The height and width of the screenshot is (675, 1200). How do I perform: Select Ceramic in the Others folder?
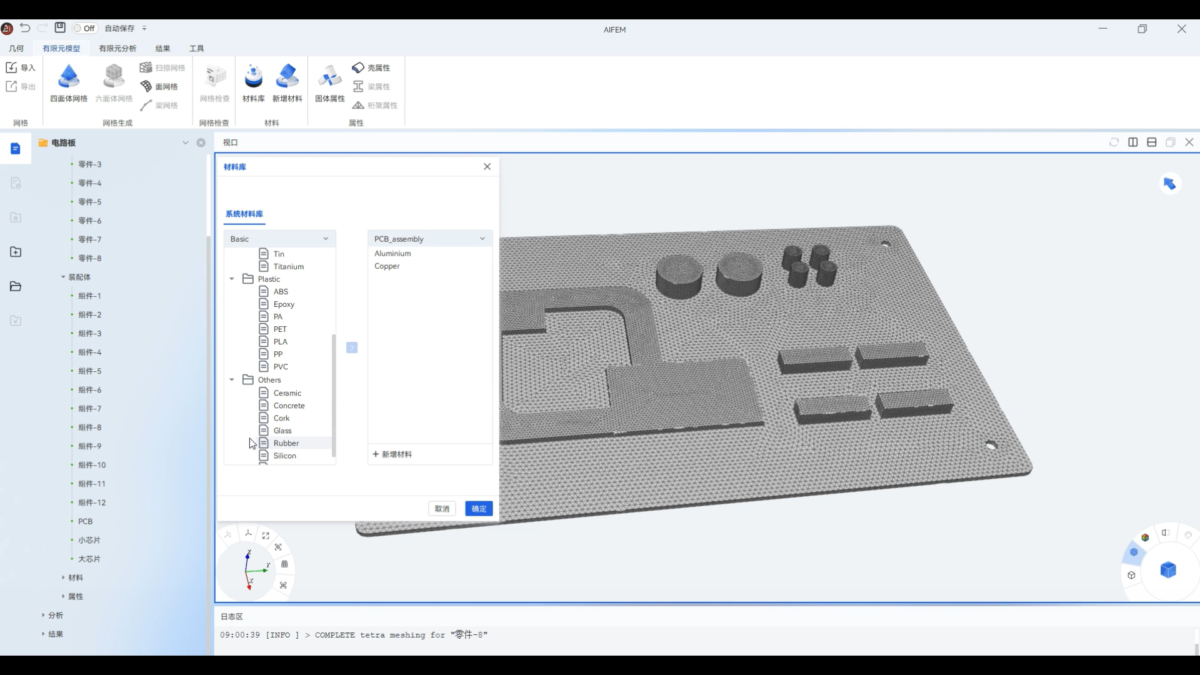coord(287,393)
